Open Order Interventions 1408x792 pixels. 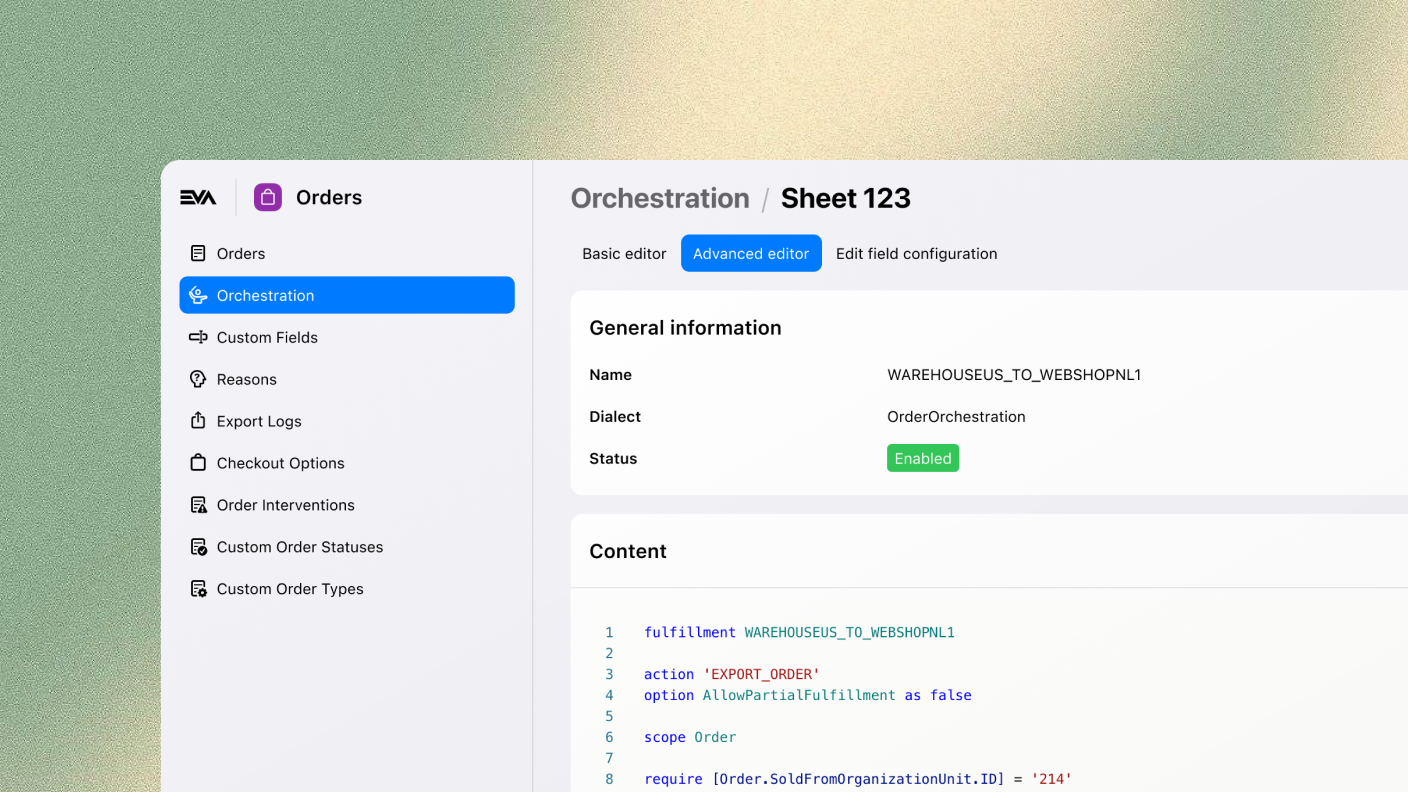tap(347, 505)
